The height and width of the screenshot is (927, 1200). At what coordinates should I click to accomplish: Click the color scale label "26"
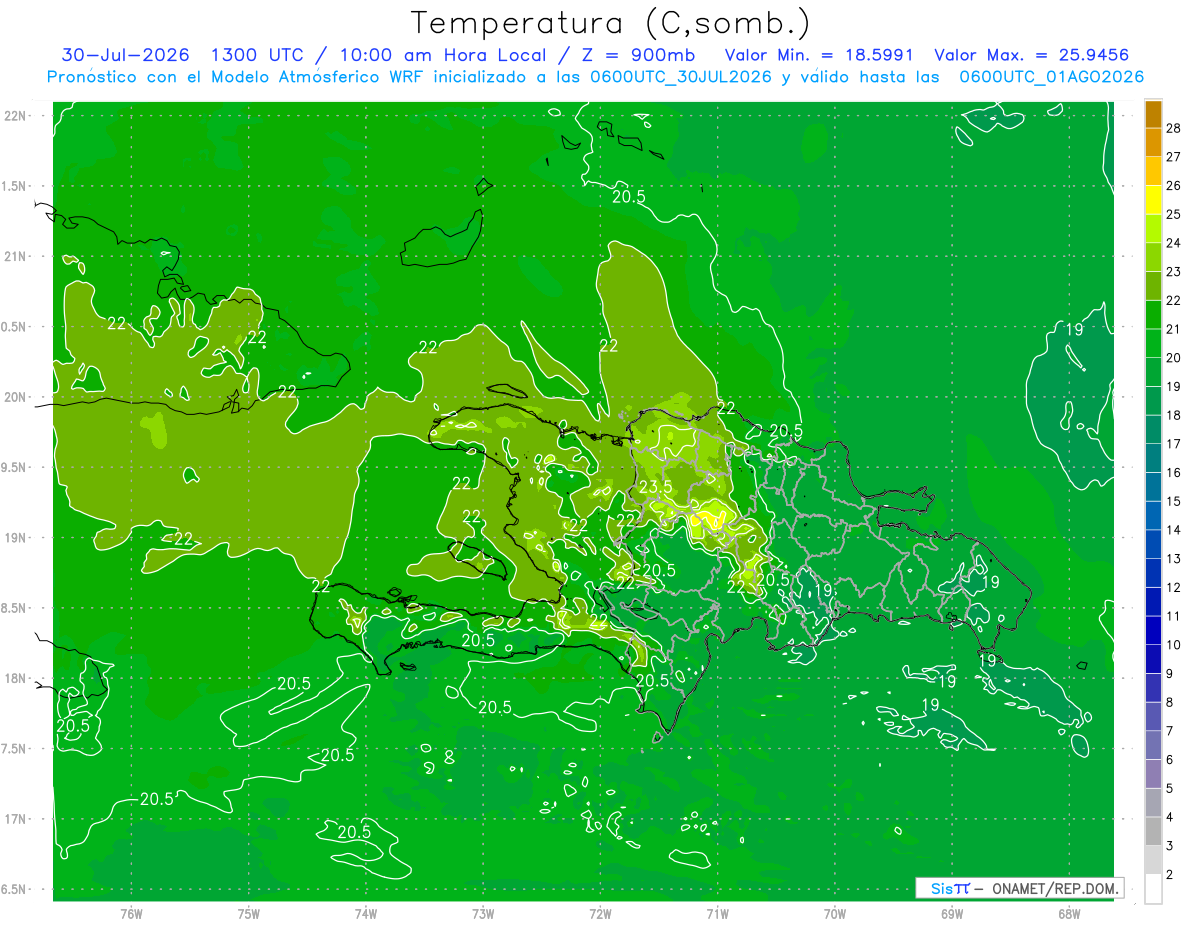click(1173, 185)
